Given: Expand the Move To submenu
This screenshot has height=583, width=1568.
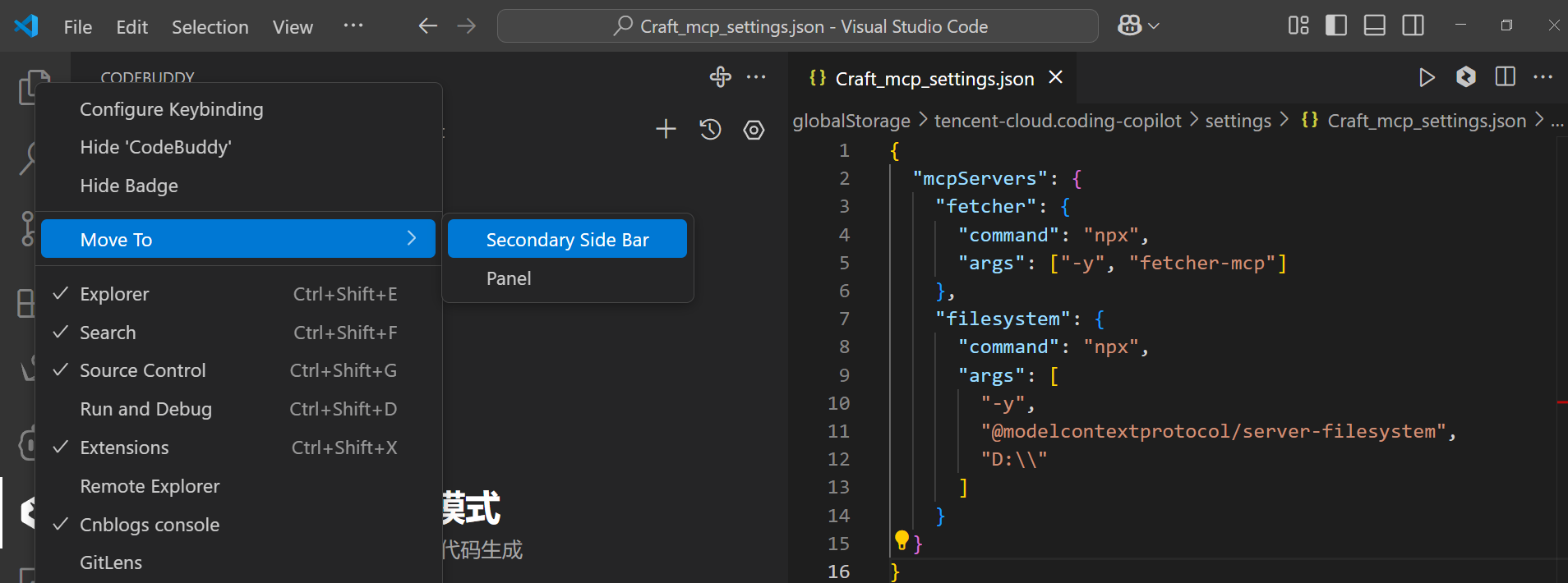Looking at the screenshot, I should [238, 239].
